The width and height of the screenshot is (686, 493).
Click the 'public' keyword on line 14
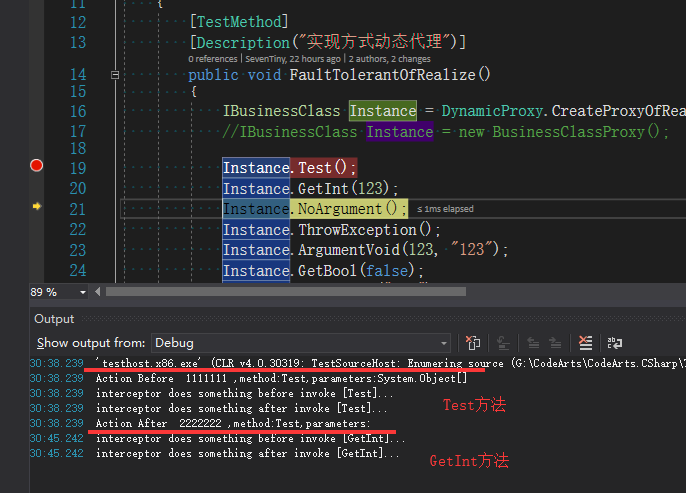click(x=213, y=75)
